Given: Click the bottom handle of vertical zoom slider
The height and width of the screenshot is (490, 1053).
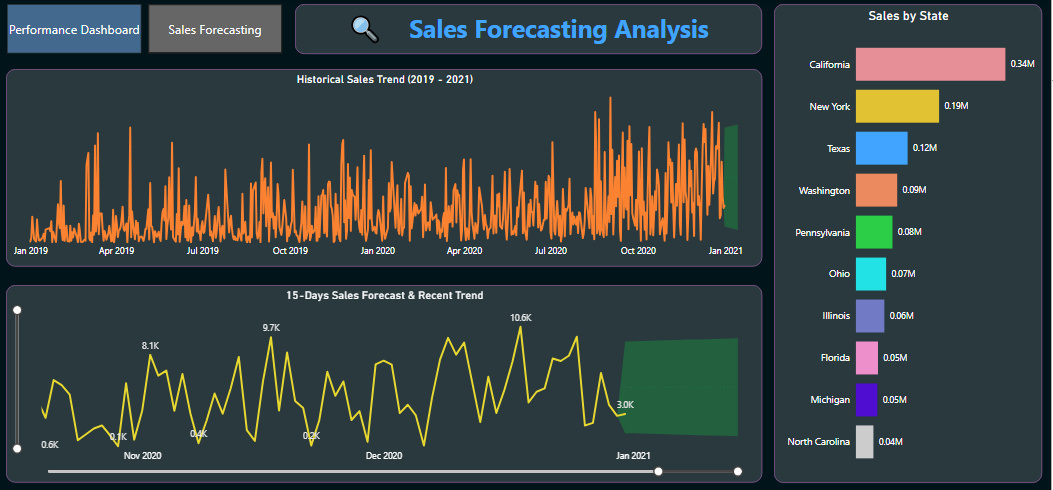Looking at the screenshot, I should (x=17, y=448).
